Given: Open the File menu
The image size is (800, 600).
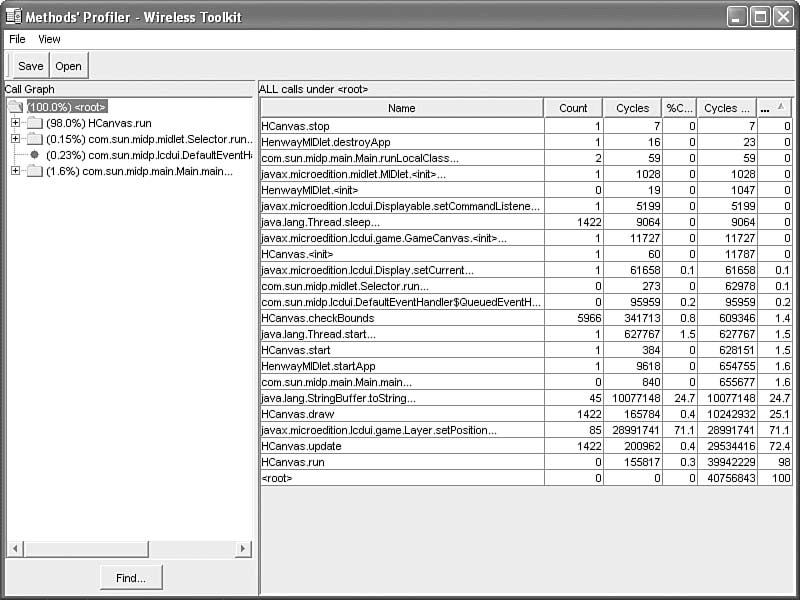Looking at the screenshot, I should [x=17, y=39].
